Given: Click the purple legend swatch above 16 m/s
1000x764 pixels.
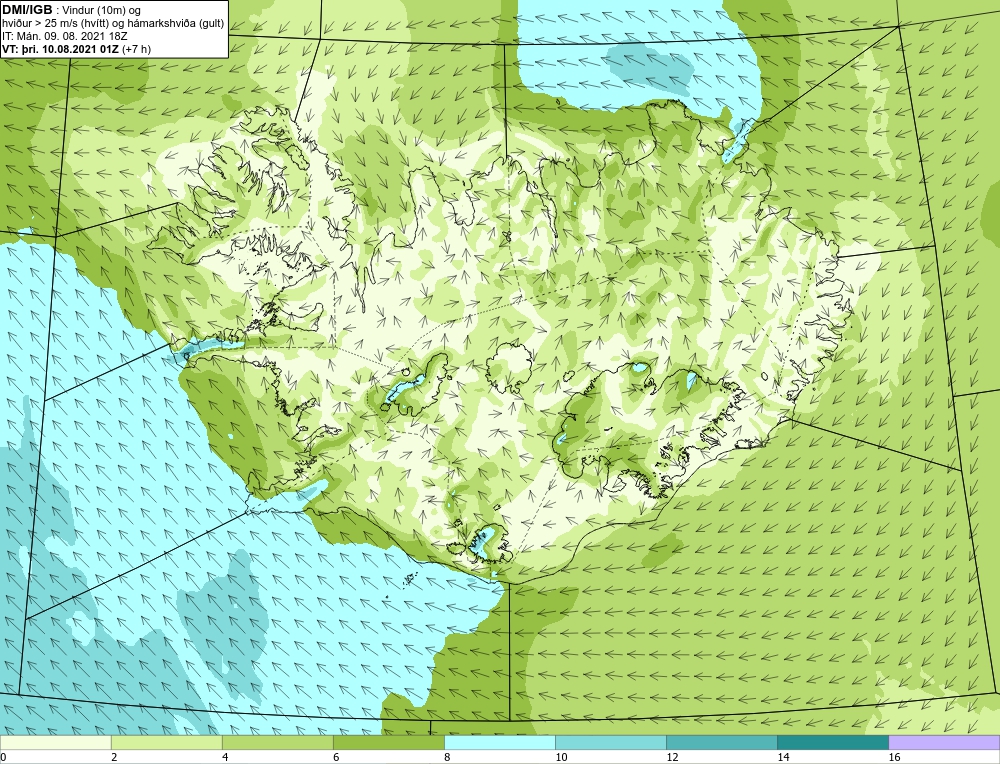Looking at the screenshot, I should [x=944, y=742].
